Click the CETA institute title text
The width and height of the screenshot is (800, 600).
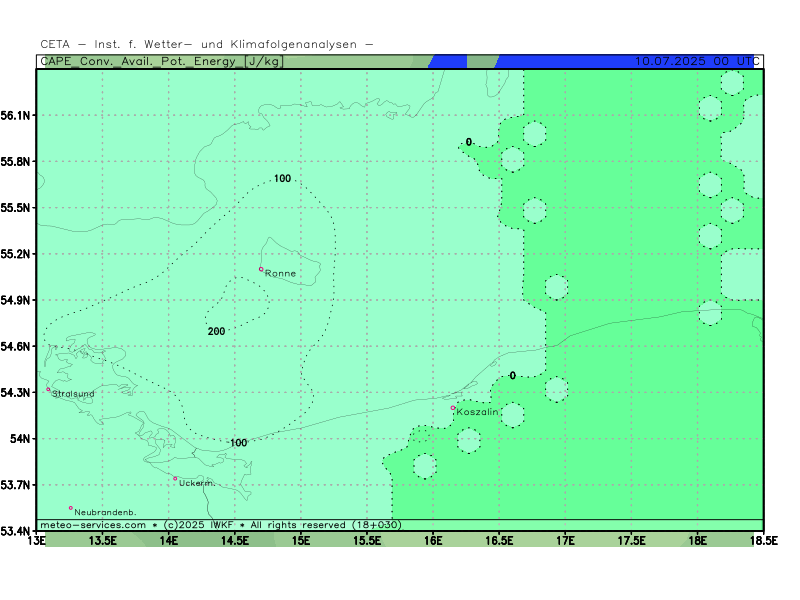(x=207, y=44)
